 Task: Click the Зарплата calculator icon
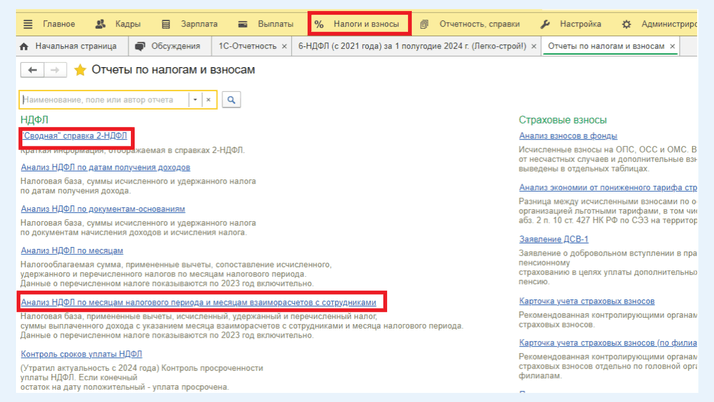tap(166, 24)
